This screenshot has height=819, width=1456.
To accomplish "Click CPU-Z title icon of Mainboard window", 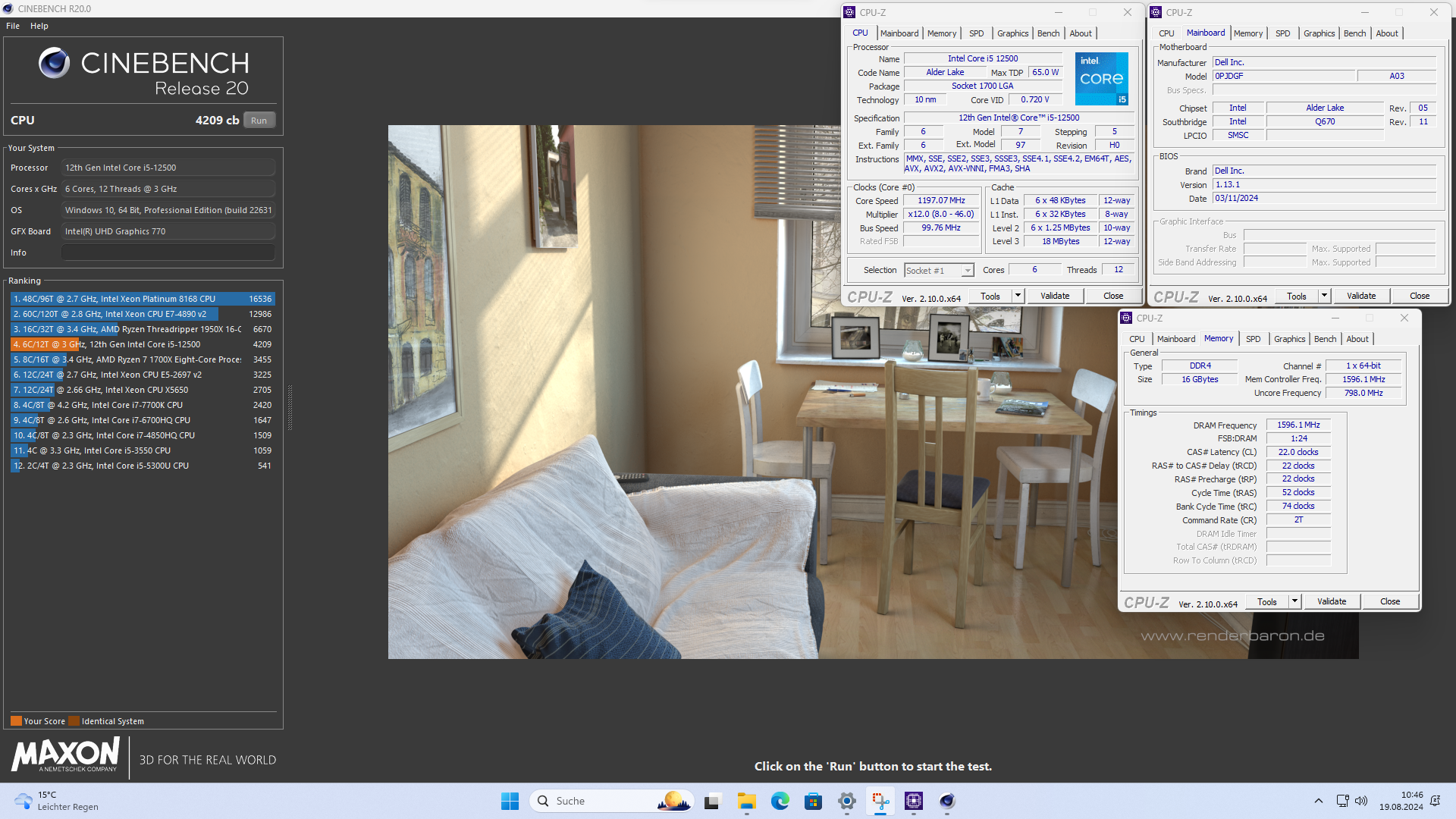I will [1156, 12].
